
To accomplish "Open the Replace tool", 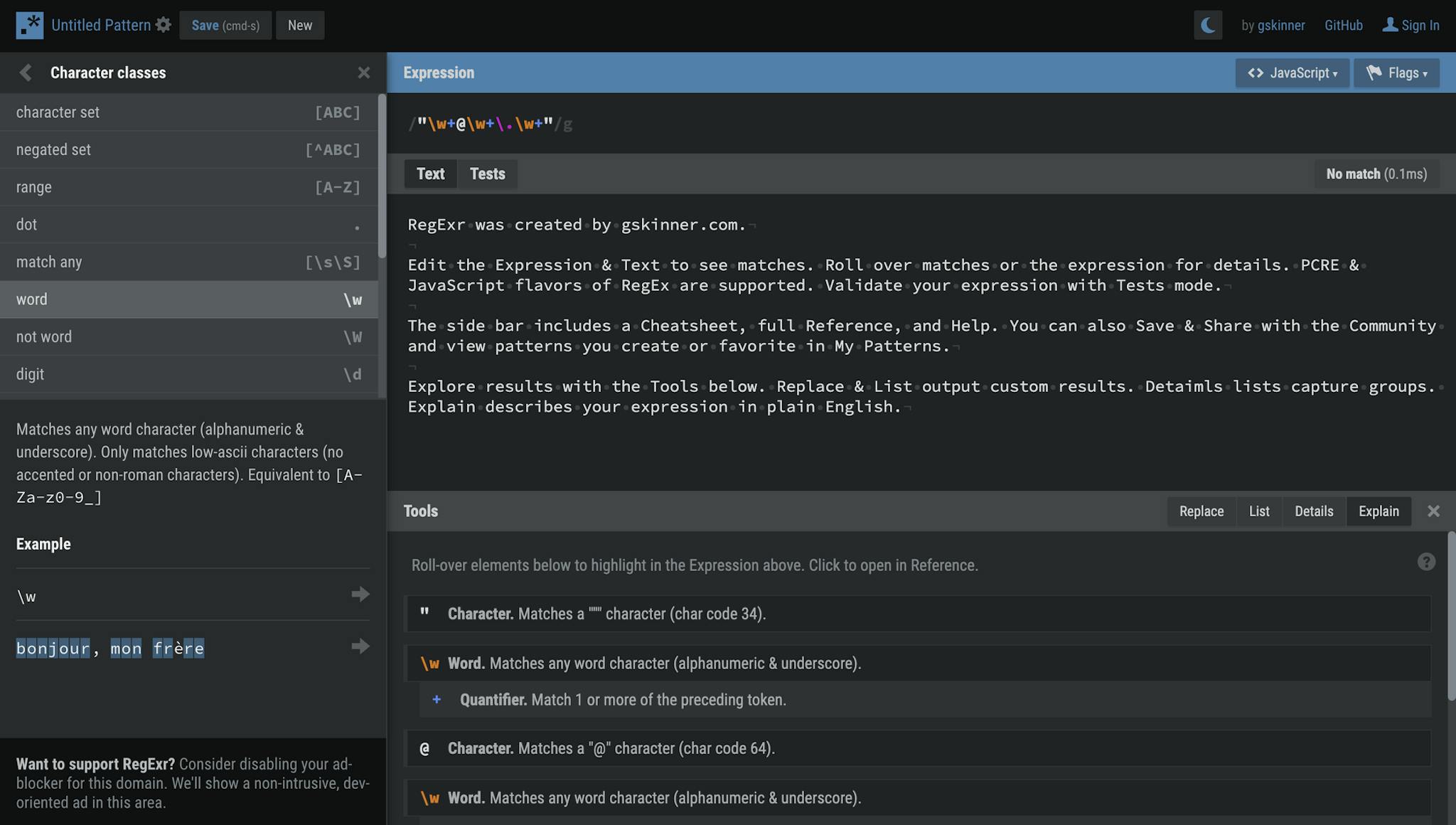I will (x=1201, y=511).
